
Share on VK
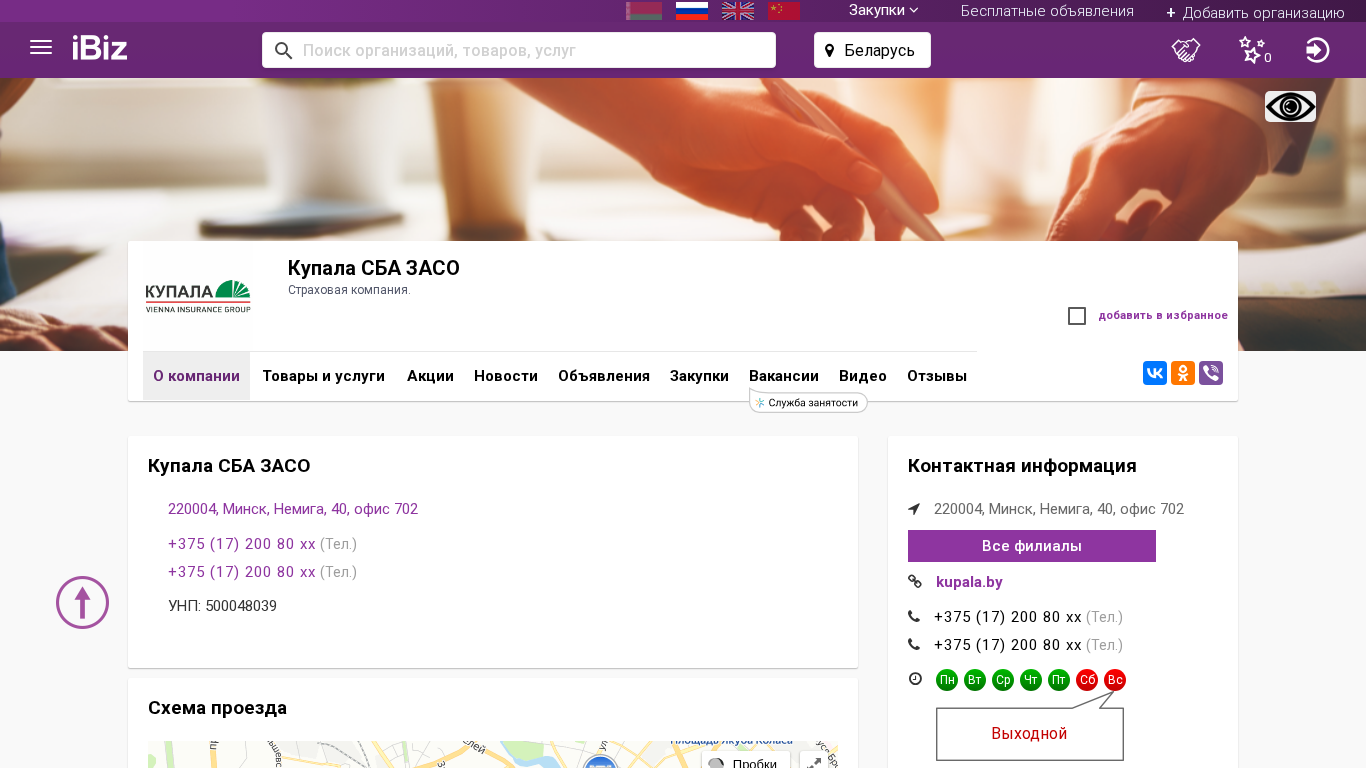(1155, 373)
